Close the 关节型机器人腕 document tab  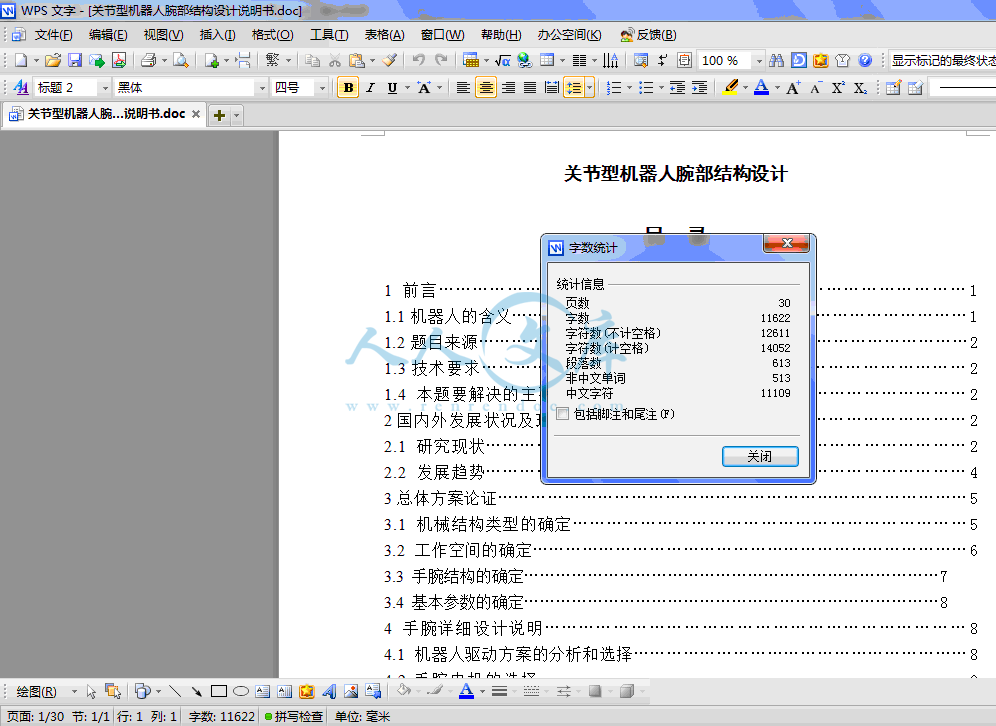pos(196,114)
